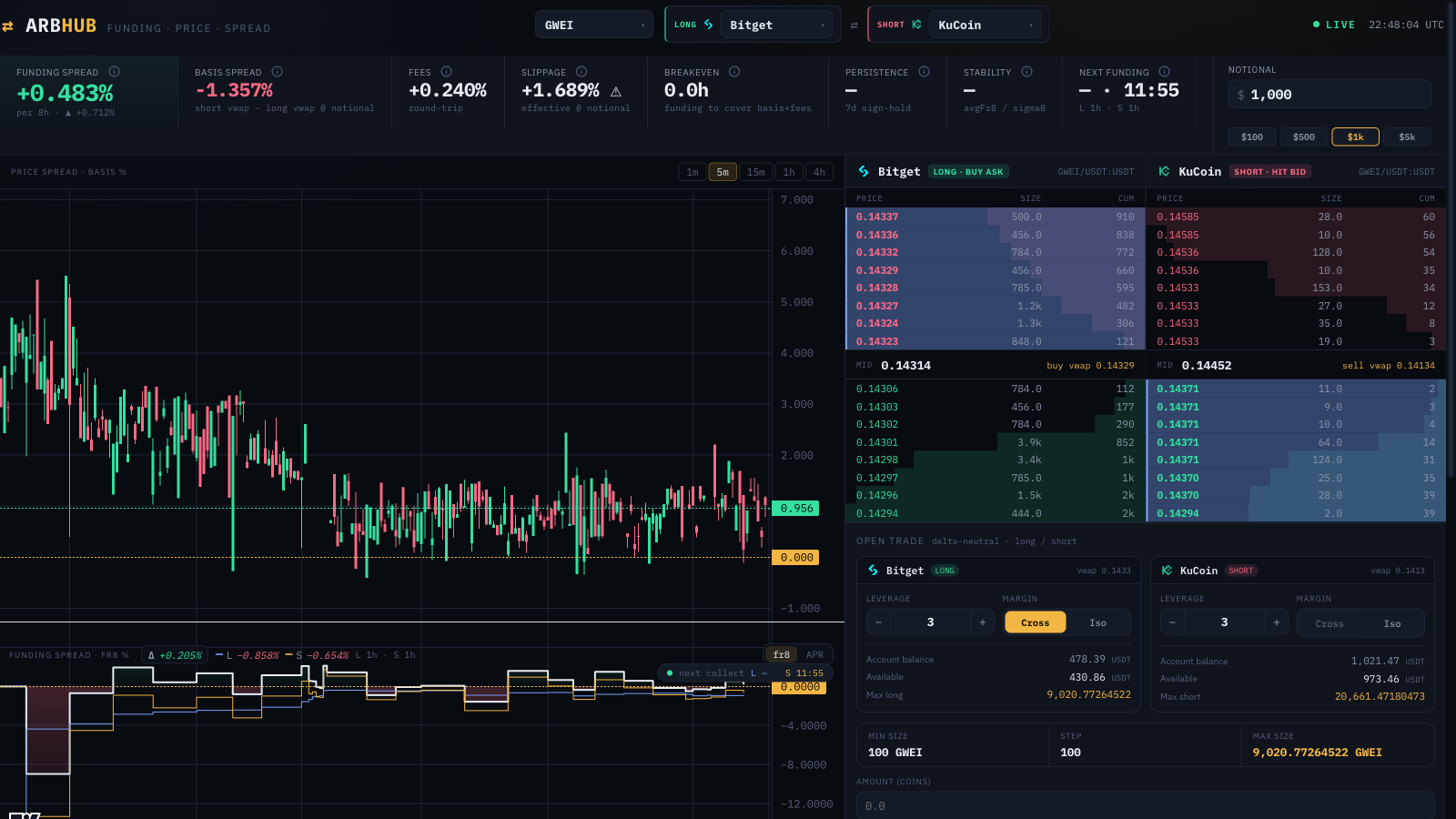Screen dimensions: 1456x819
Task: Click the SHORT · HIT BID badge
Action: (x=1269, y=171)
